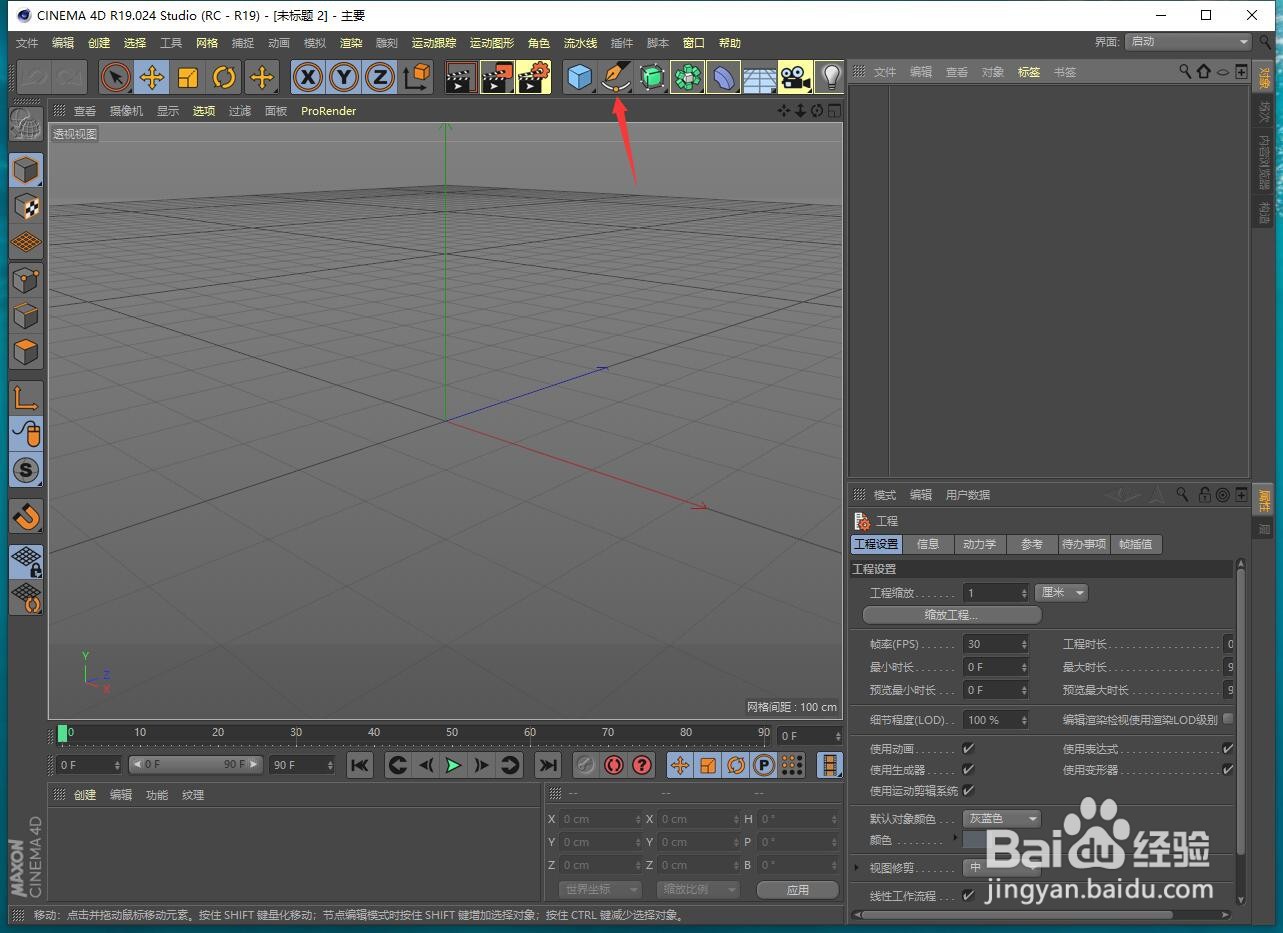Toggle coordinate system icon
1283x933 pixels.
tap(416, 77)
